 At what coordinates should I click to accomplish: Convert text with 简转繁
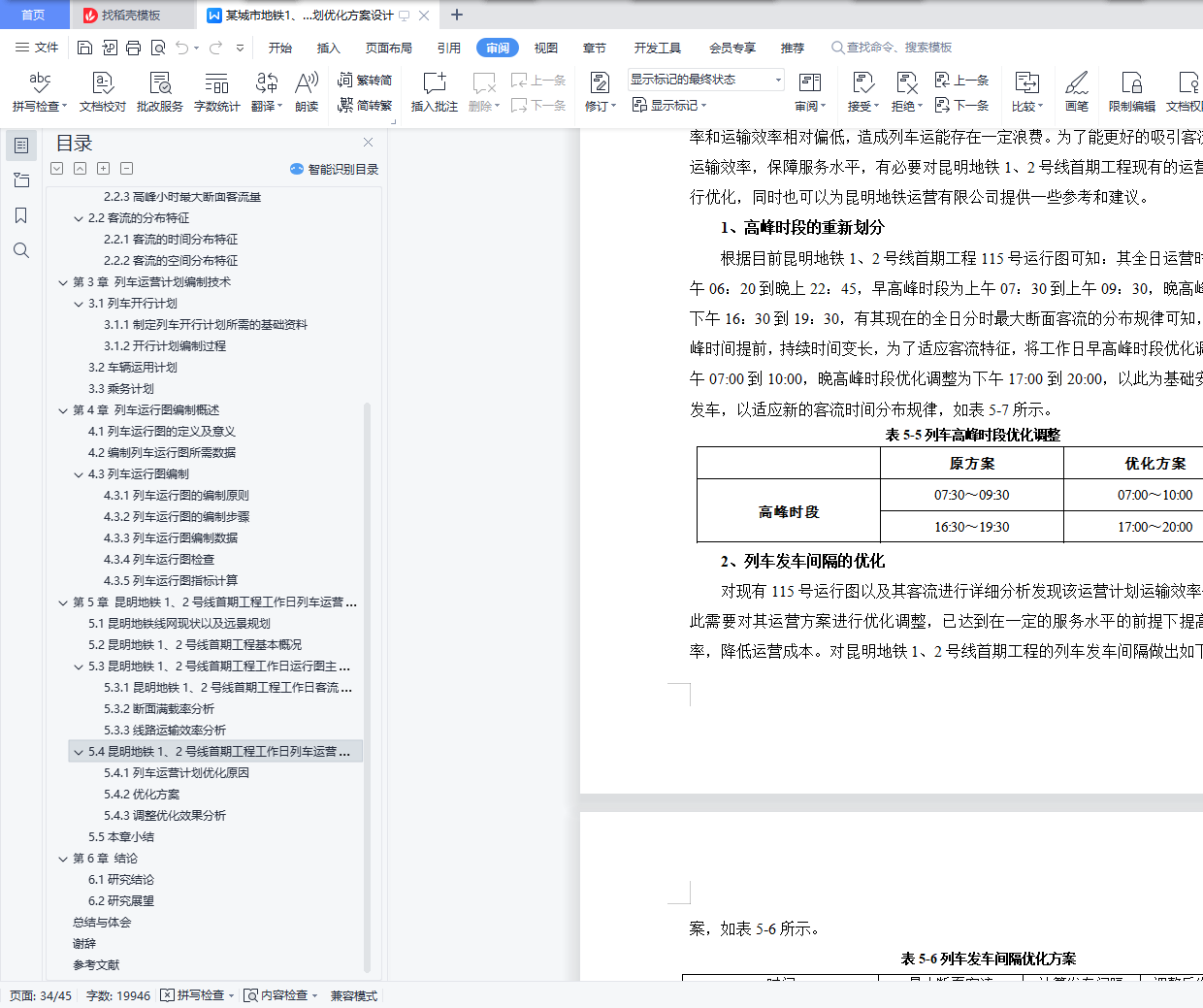click(x=365, y=105)
